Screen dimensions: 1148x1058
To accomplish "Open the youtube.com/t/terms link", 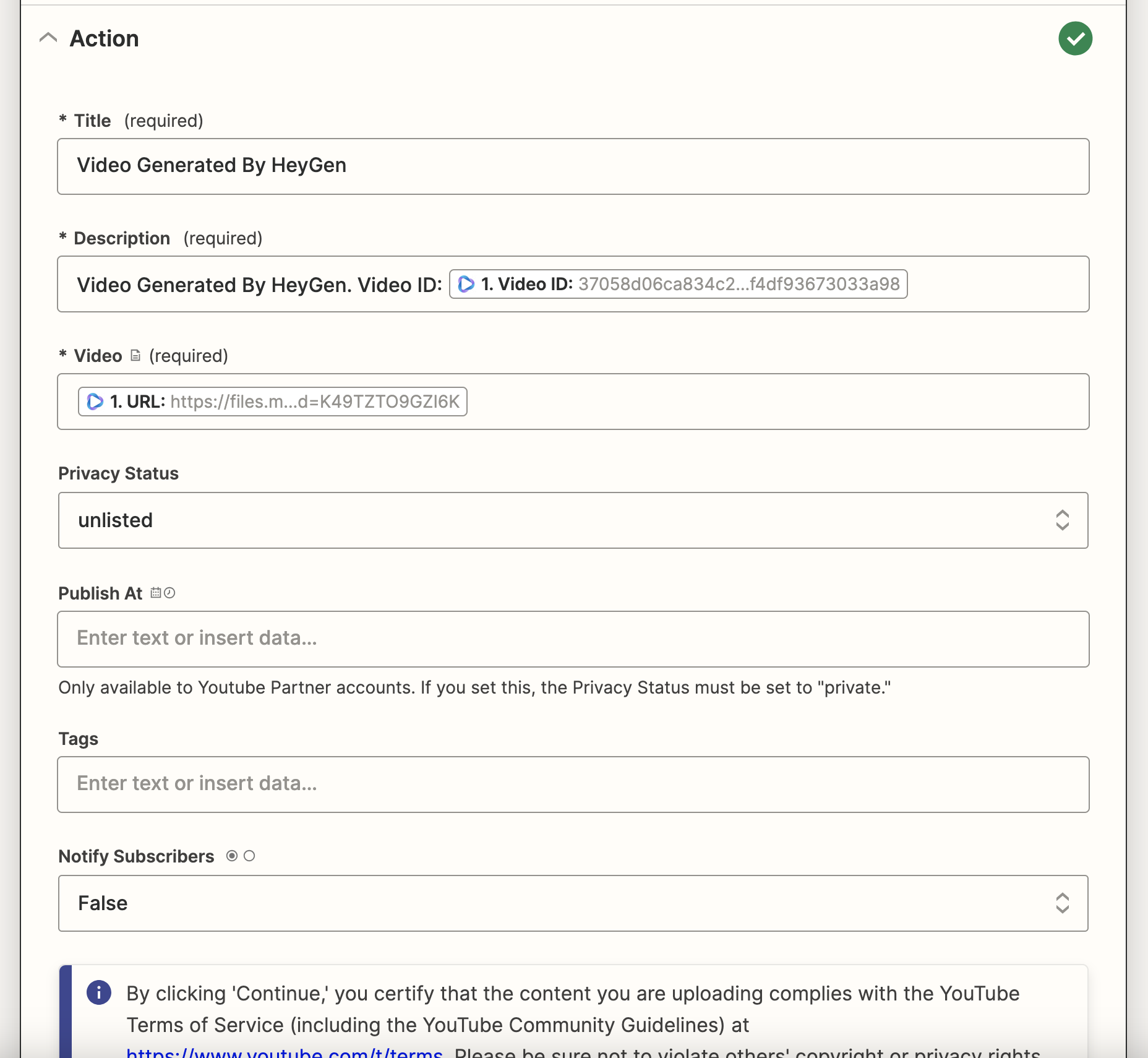I will (x=285, y=1052).
